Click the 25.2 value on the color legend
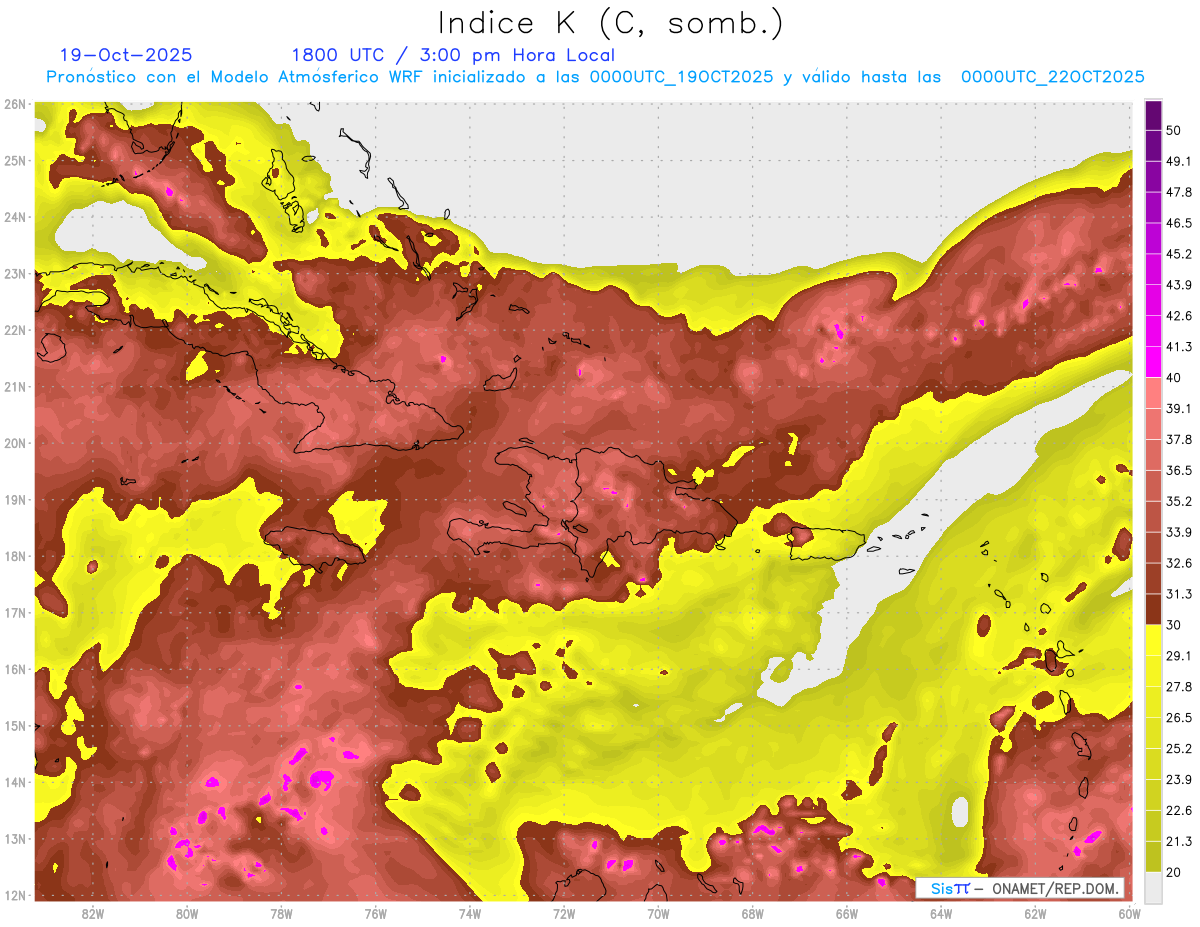This screenshot has width=1200, height=927. pyautogui.click(x=1180, y=748)
